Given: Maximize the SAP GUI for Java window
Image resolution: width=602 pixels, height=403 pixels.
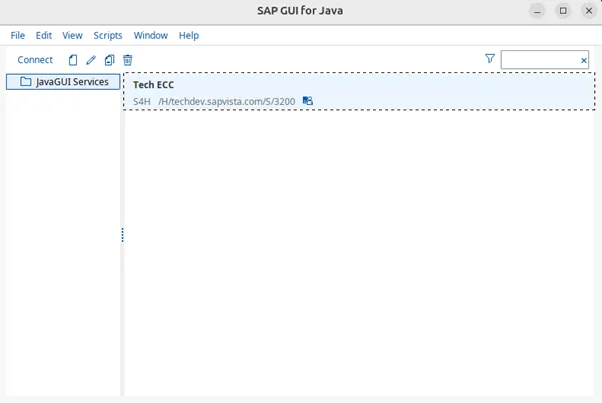Looking at the screenshot, I should point(563,11).
